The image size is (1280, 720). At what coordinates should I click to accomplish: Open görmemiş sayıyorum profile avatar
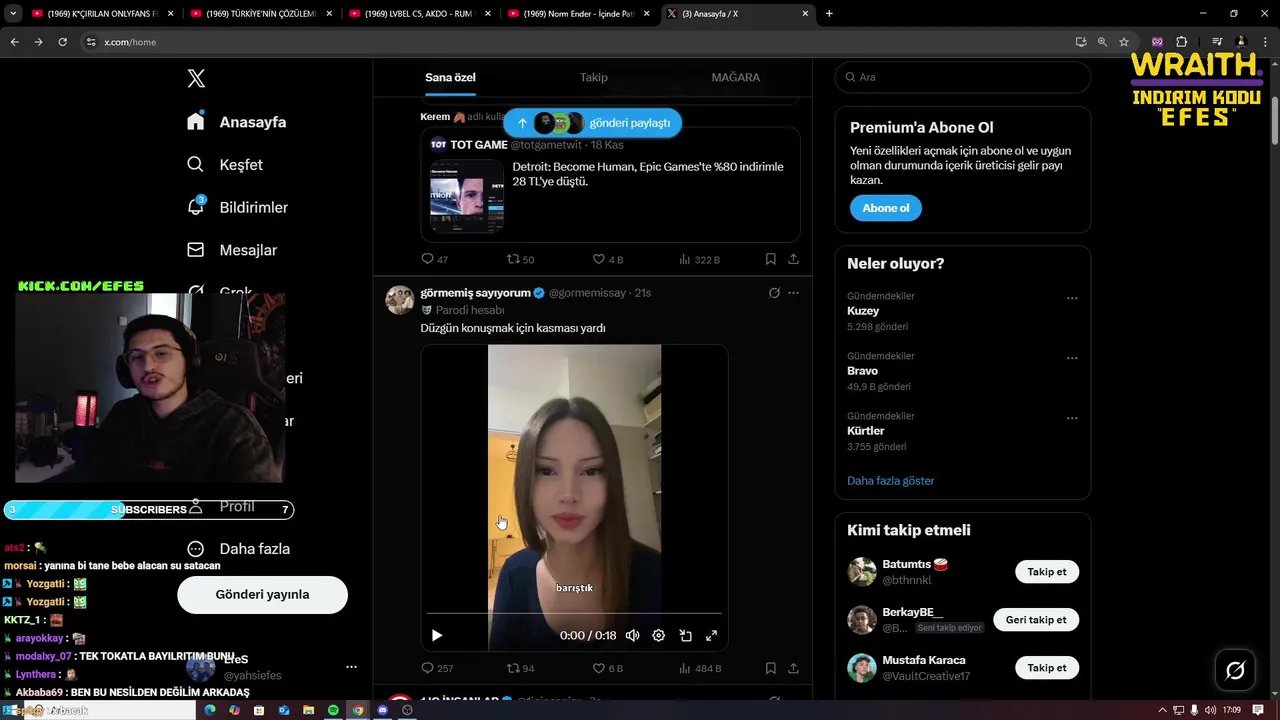(400, 300)
